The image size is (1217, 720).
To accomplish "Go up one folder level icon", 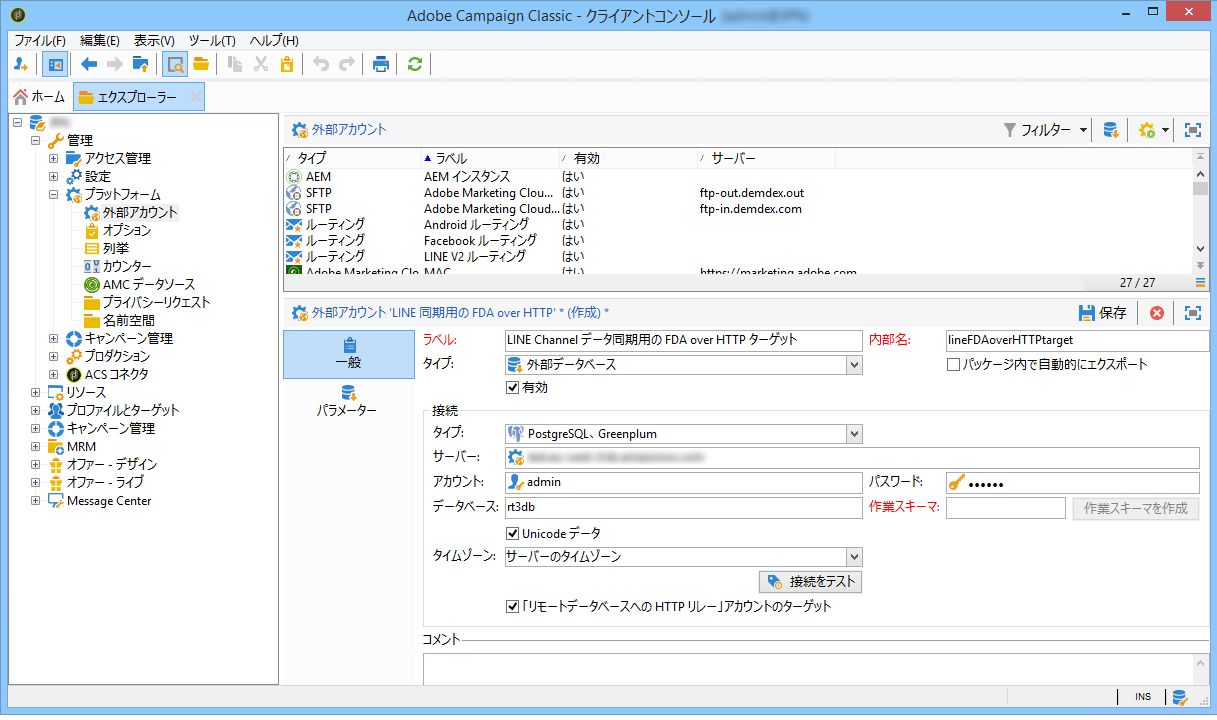I will 141,64.
